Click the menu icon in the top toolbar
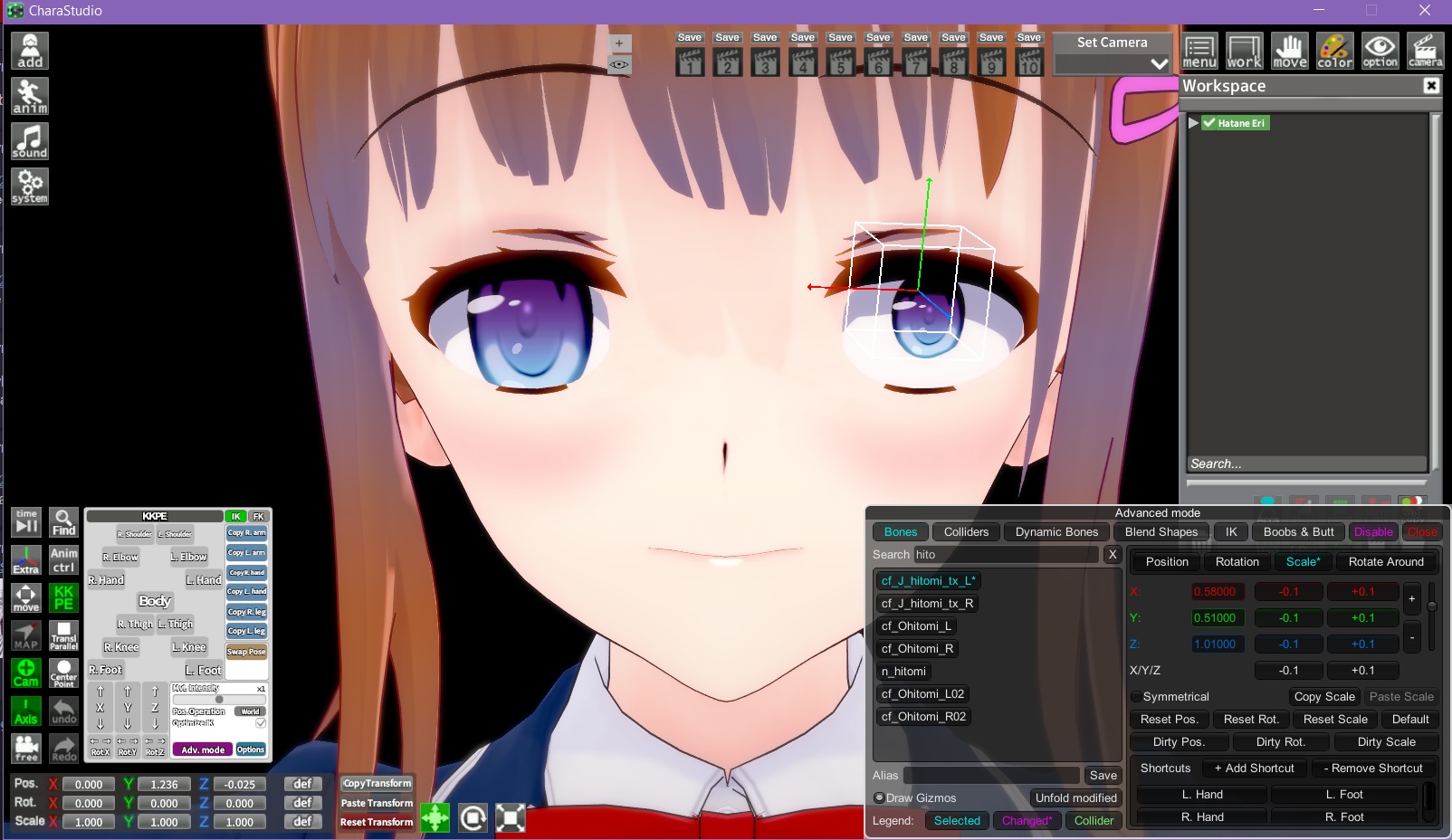1452x840 pixels. pos(1199,52)
